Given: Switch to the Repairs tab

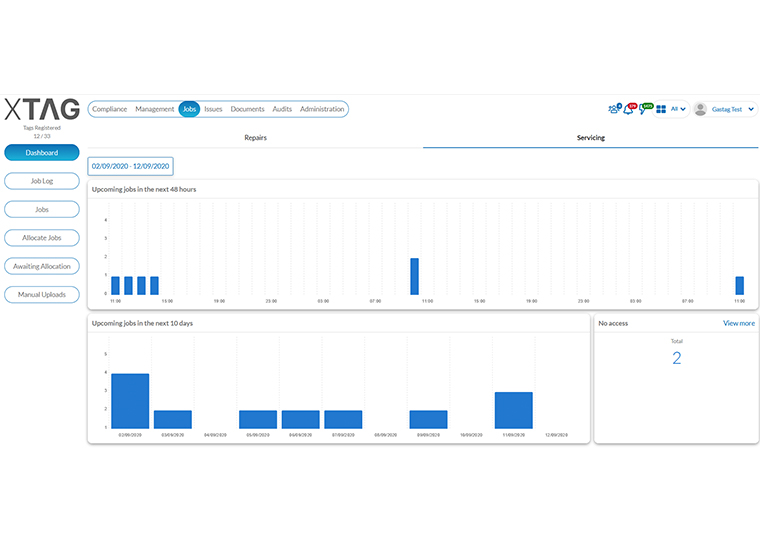Looking at the screenshot, I should coord(255,138).
